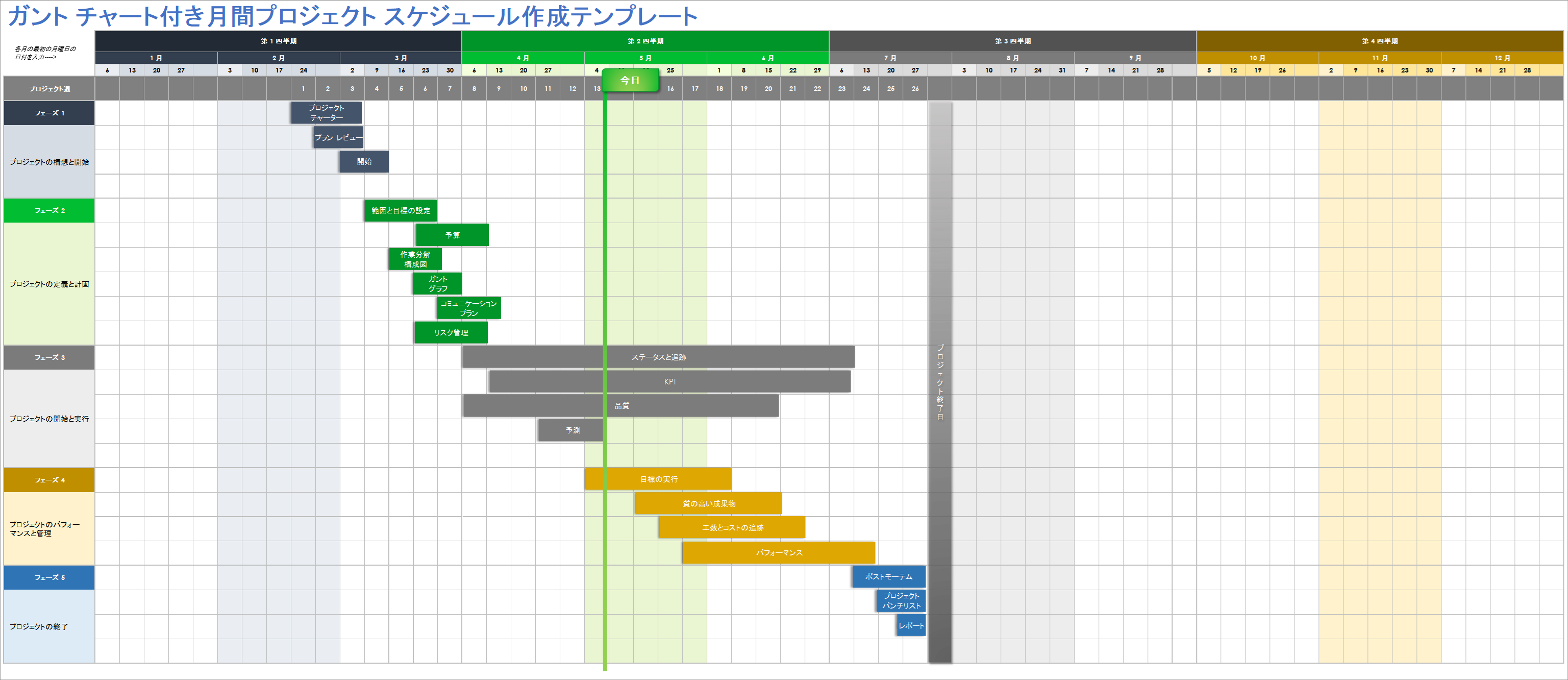
Task: Click the 4 月 month header
Action: 523,58
